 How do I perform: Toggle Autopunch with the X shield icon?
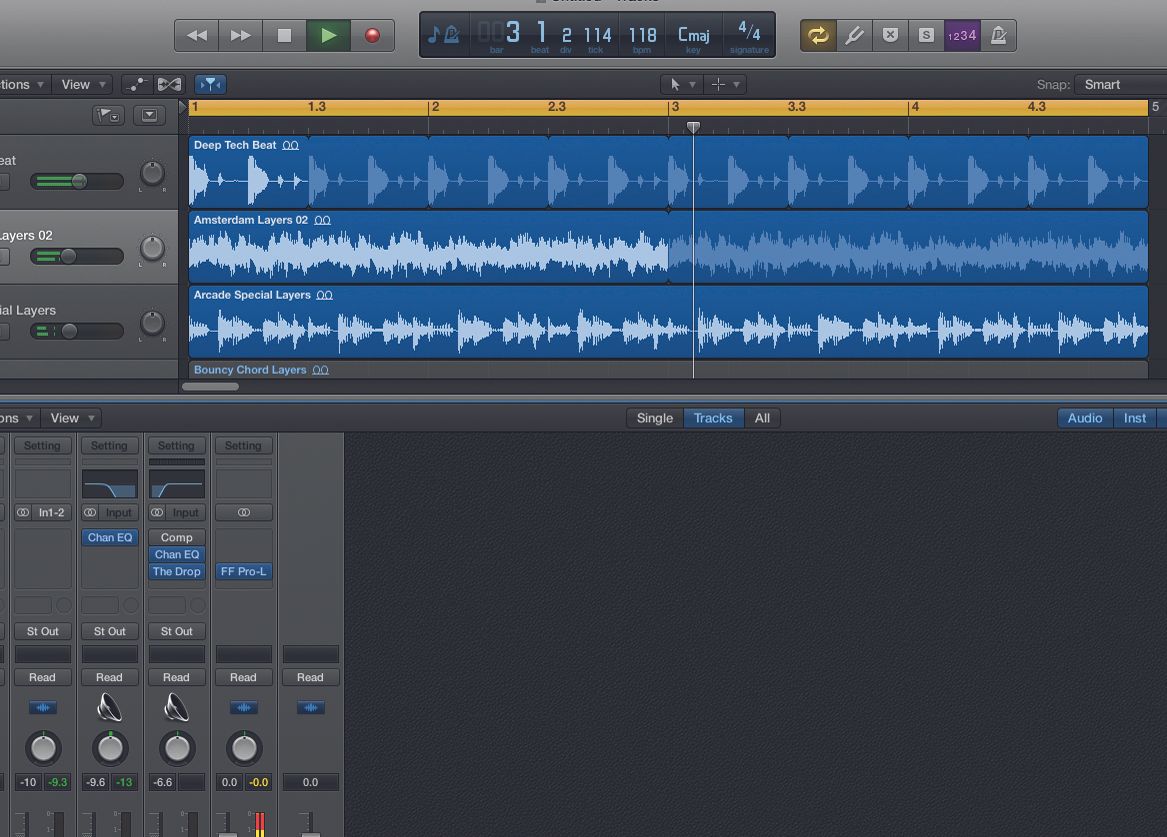click(889, 34)
